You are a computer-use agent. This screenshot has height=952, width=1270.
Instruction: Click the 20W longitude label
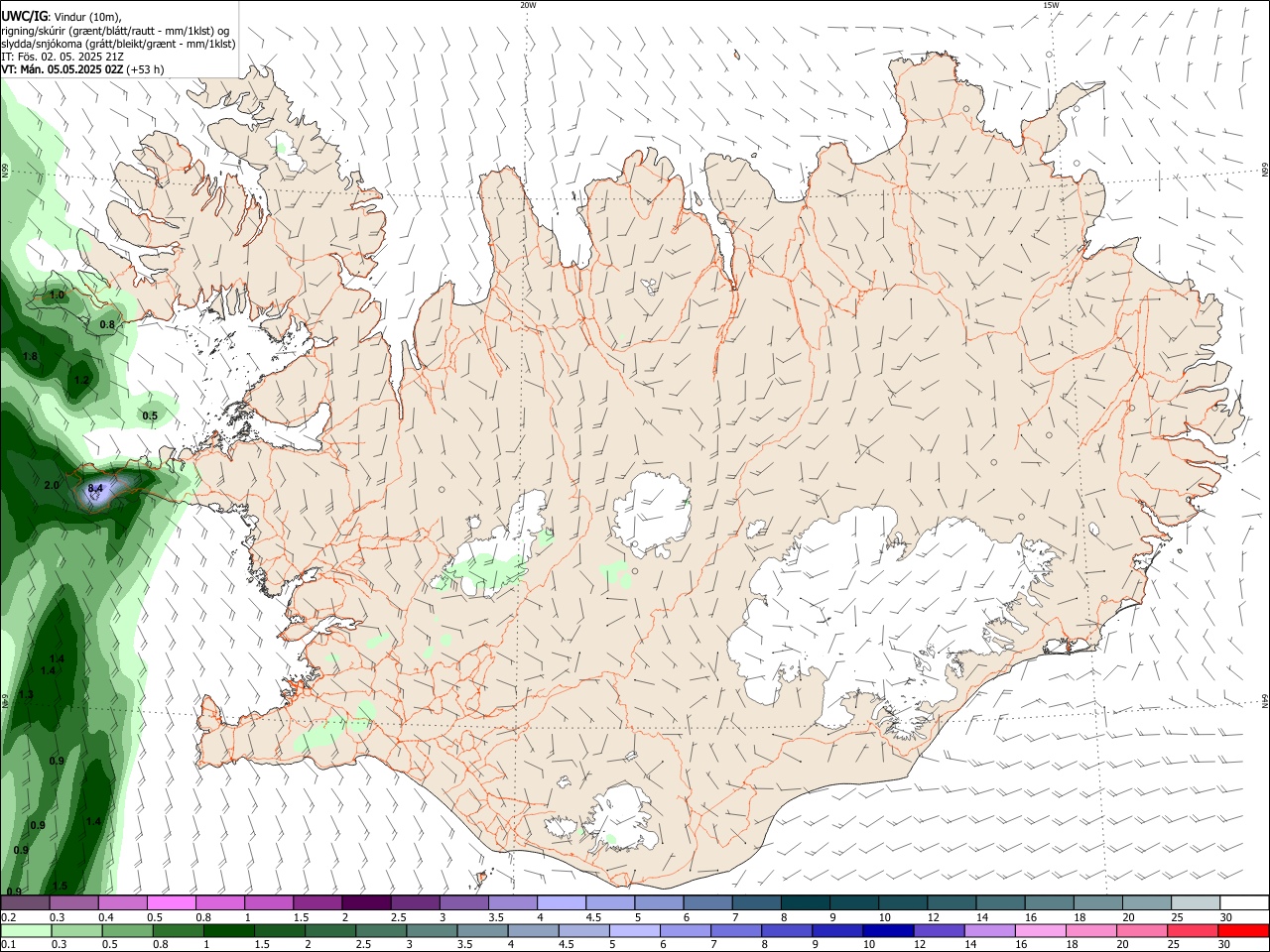pos(528,5)
